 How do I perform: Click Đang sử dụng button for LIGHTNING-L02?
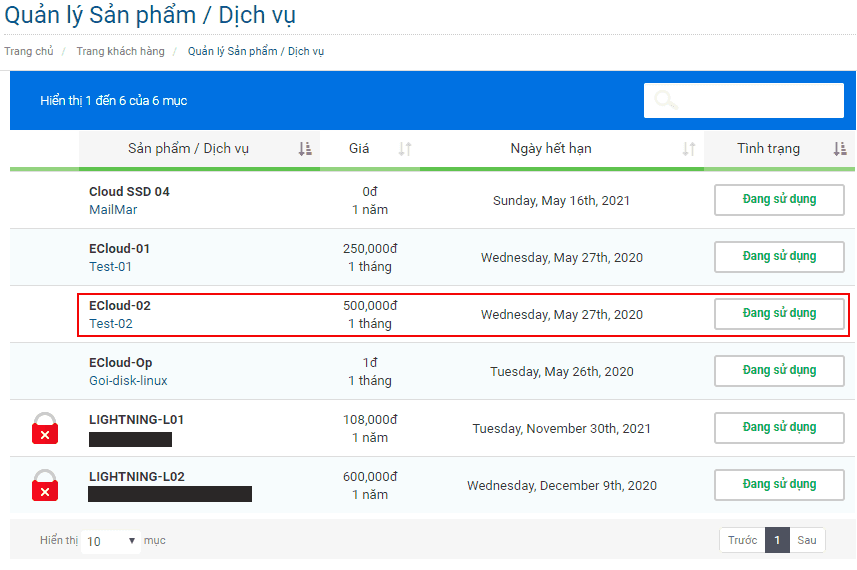[779, 485]
